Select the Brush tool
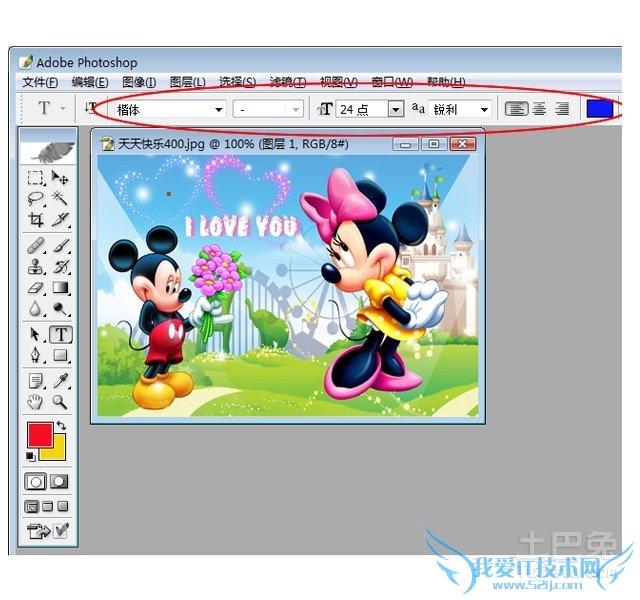Image resolution: width=640 pixels, height=600 pixels. (60, 246)
